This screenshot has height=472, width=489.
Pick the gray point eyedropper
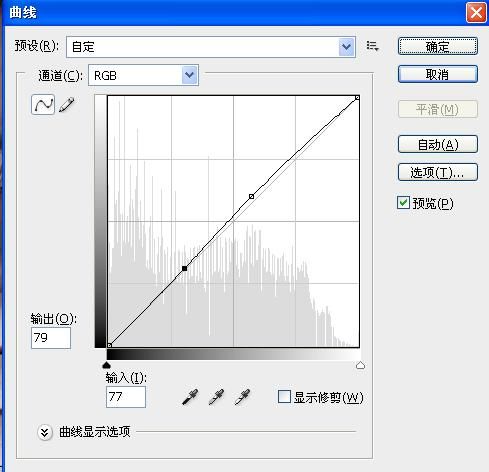point(216,397)
